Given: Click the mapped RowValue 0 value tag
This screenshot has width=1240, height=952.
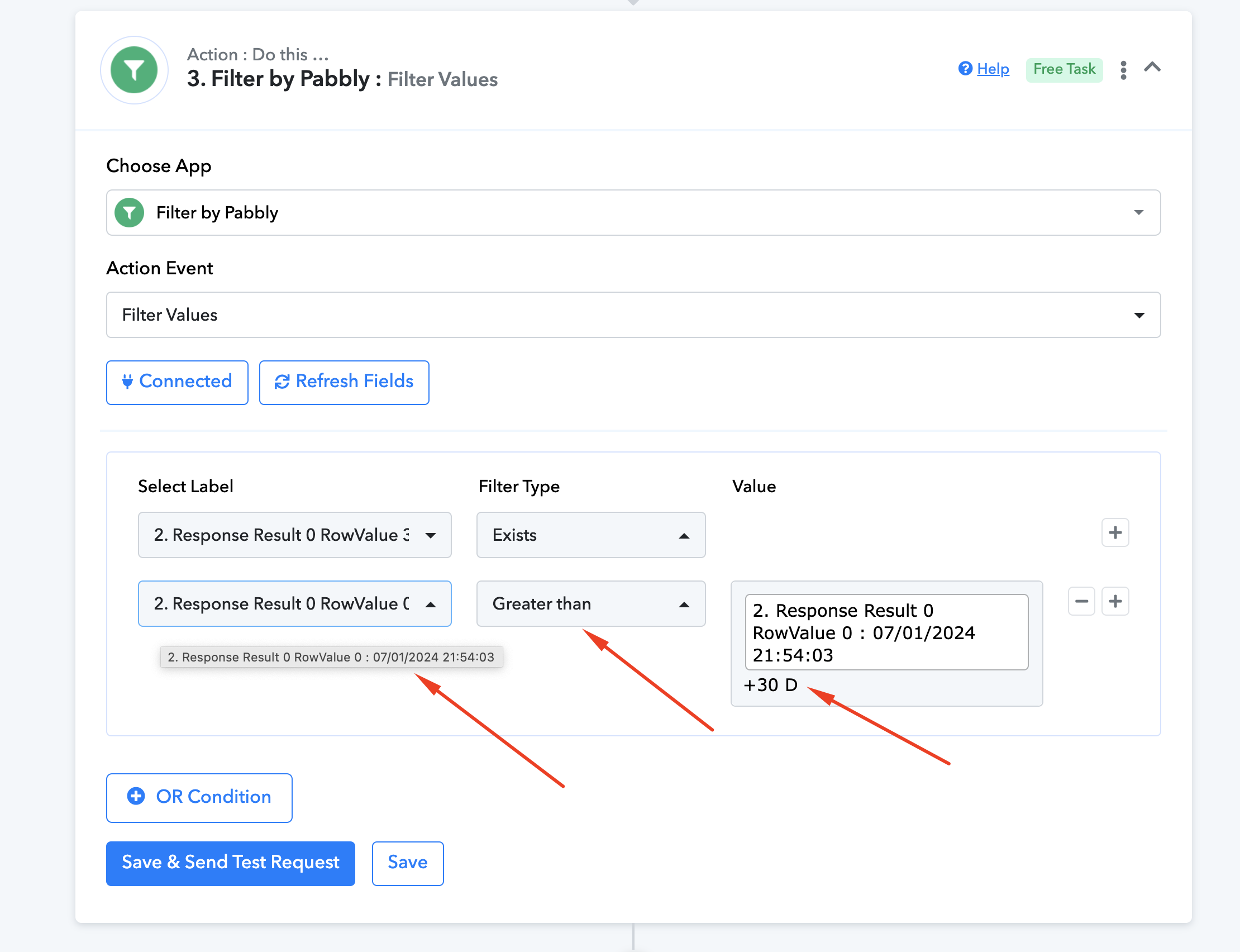Looking at the screenshot, I should click(886, 632).
